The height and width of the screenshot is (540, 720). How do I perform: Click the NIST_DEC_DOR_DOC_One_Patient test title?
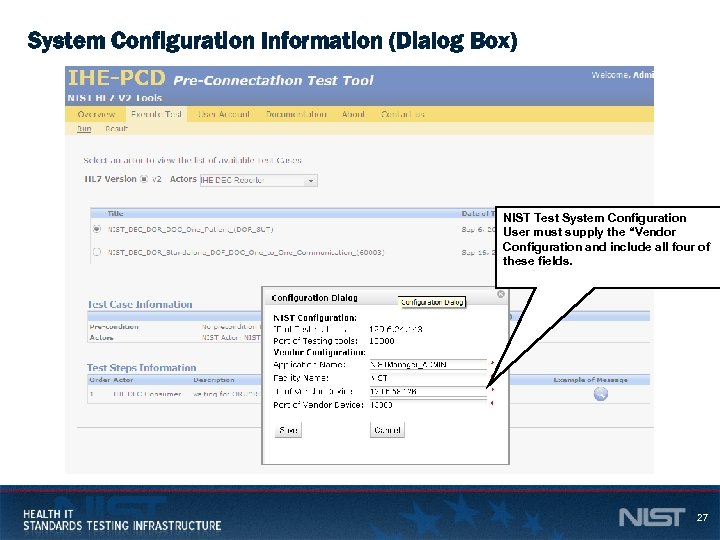(191, 229)
